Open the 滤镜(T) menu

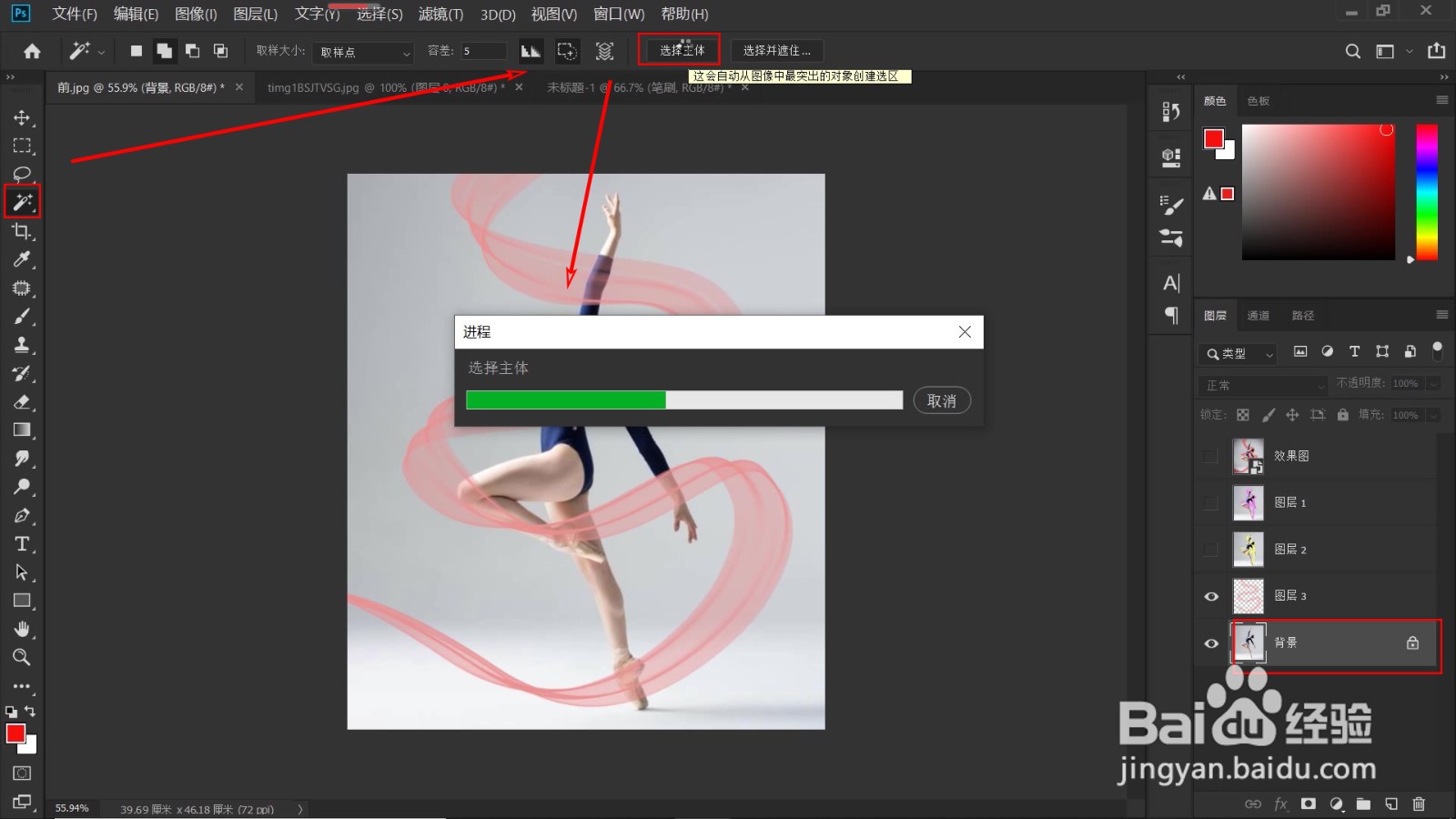[x=440, y=14]
